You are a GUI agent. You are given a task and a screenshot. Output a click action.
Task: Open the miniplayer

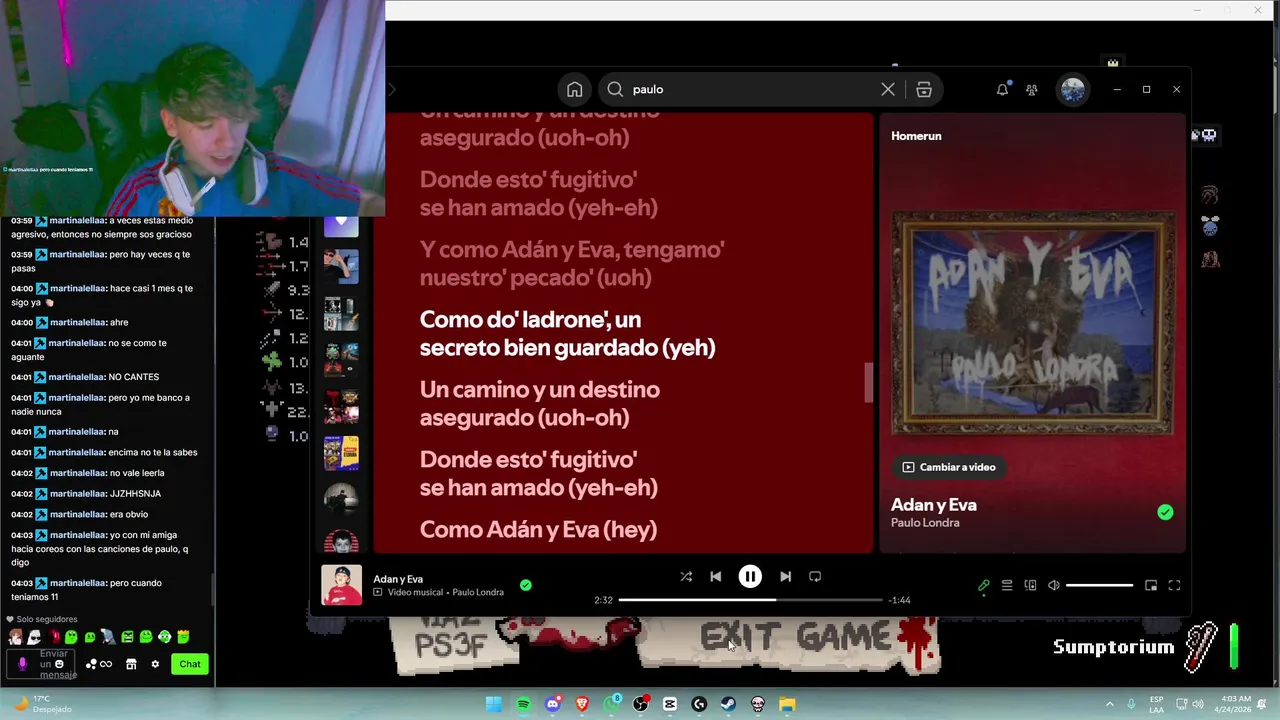(x=1151, y=585)
